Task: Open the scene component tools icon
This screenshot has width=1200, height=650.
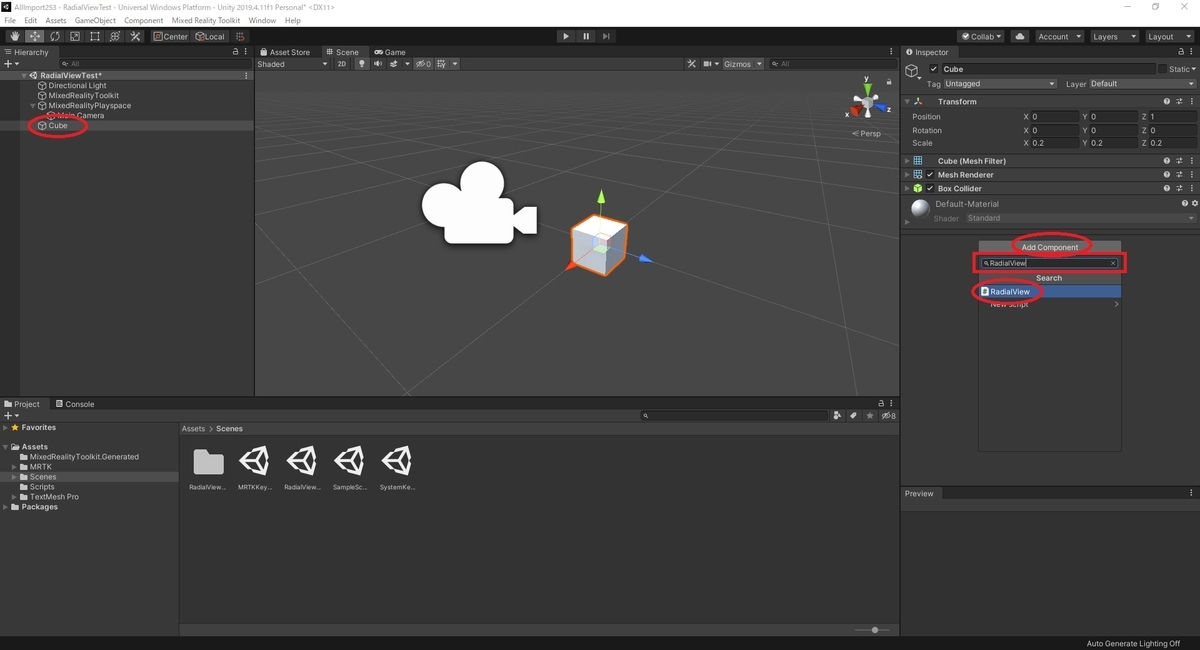Action: click(691, 64)
